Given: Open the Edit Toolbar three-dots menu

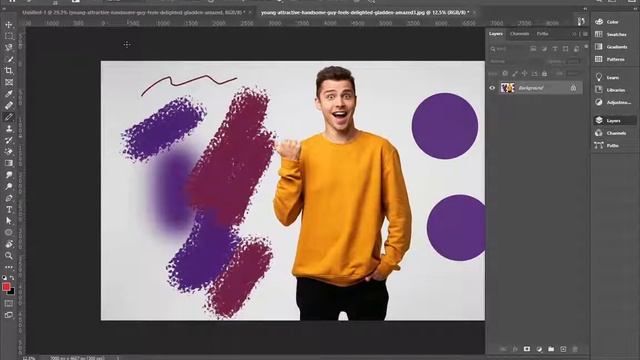Looking at the screenshot, I should click(9, 267).
